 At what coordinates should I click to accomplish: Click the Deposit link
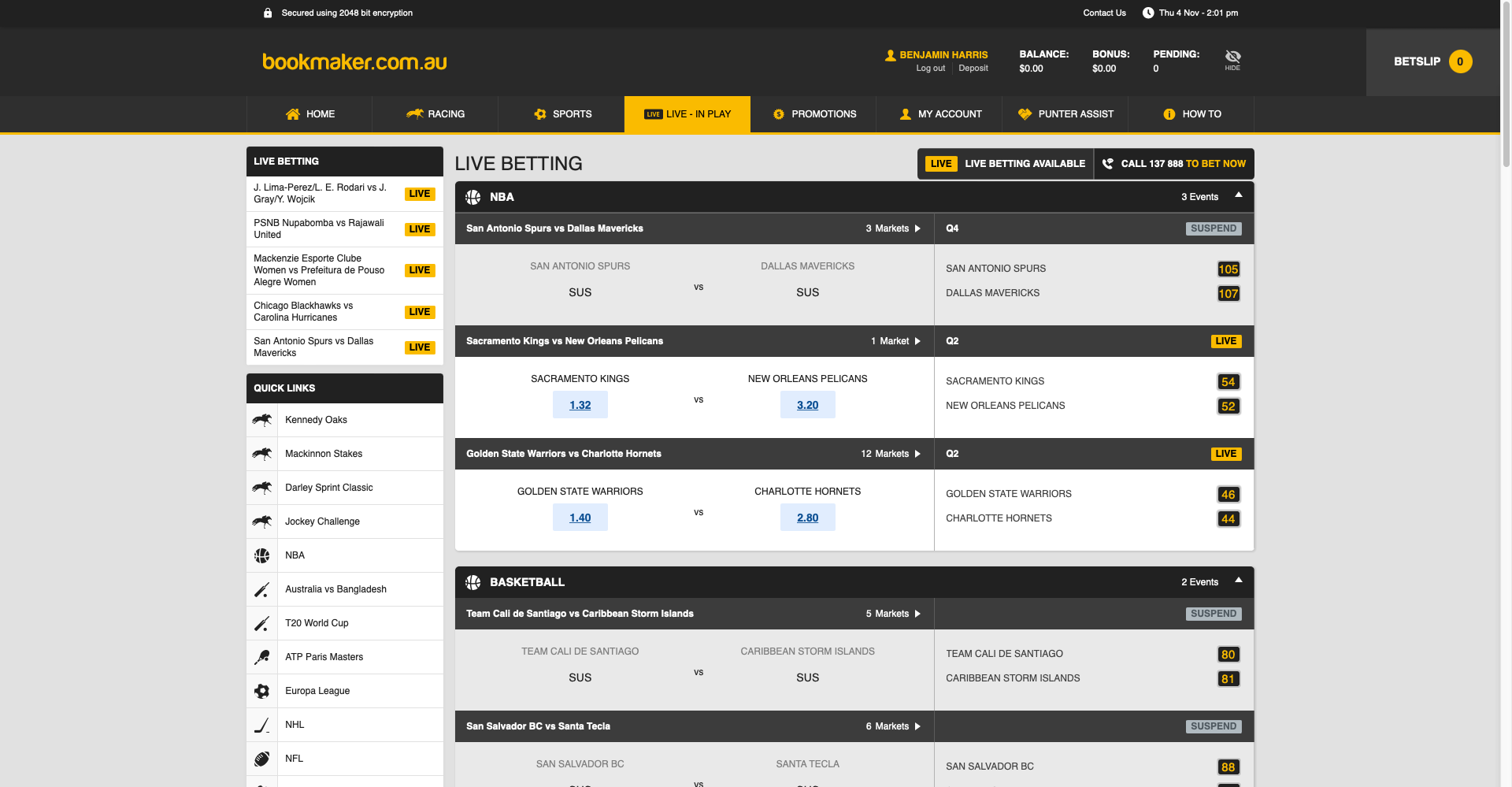973,69
